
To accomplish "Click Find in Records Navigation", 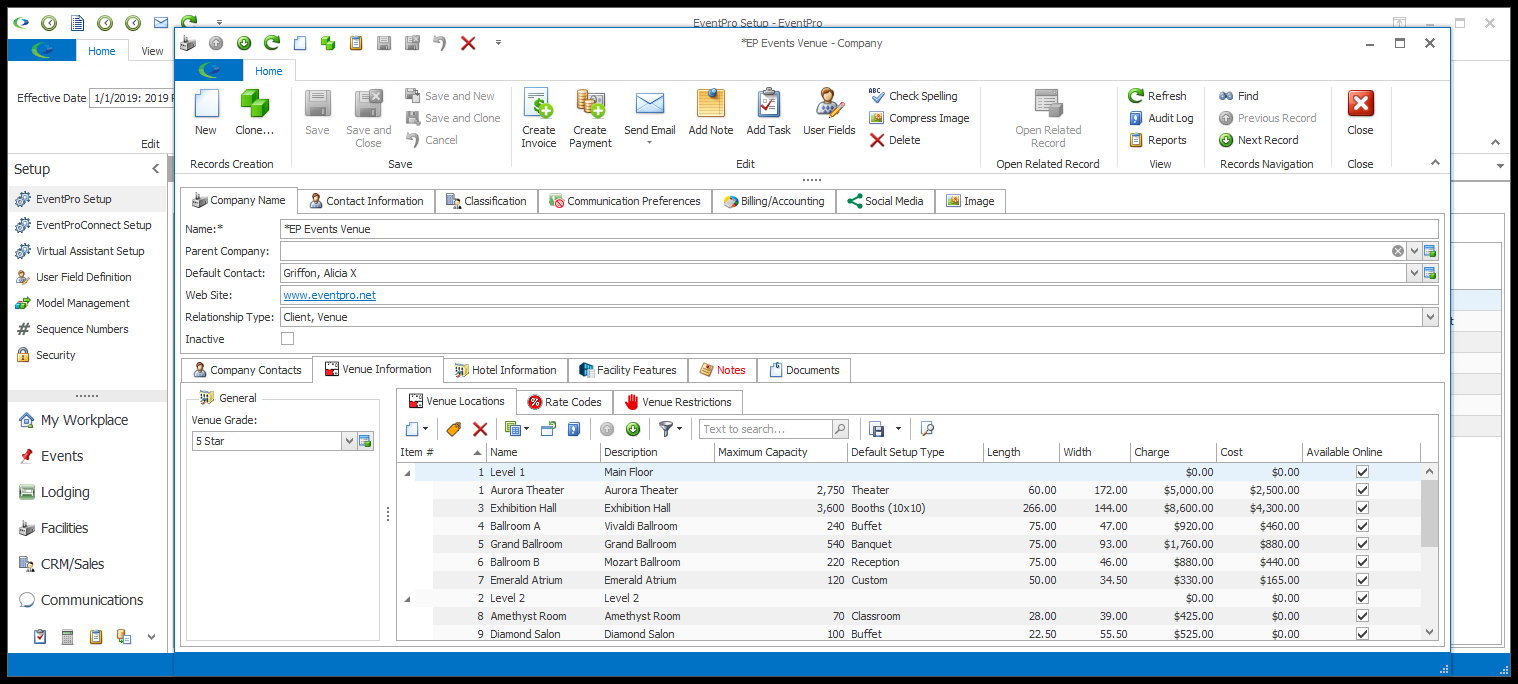I will point(1238,96).
